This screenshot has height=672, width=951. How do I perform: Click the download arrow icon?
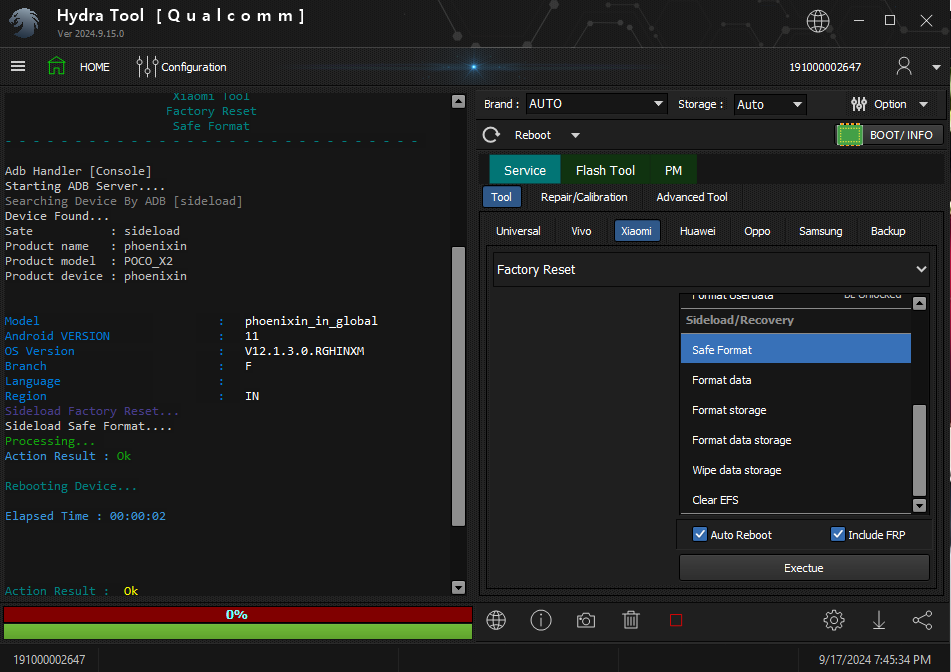(879, 620)
